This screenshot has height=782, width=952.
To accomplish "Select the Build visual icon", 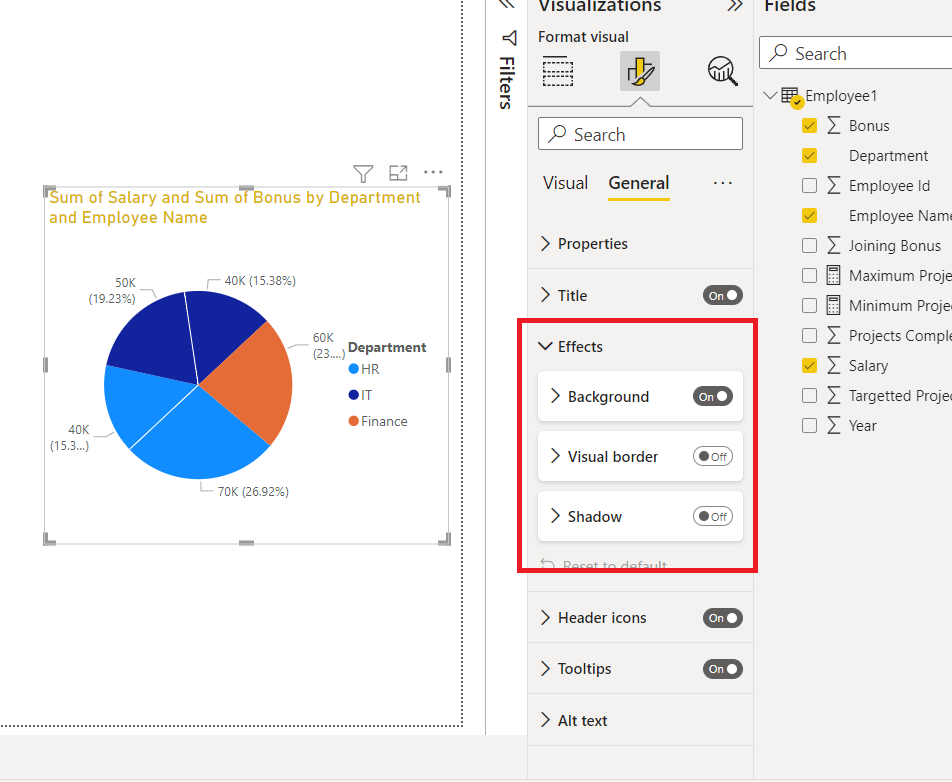I will [557, 72].
